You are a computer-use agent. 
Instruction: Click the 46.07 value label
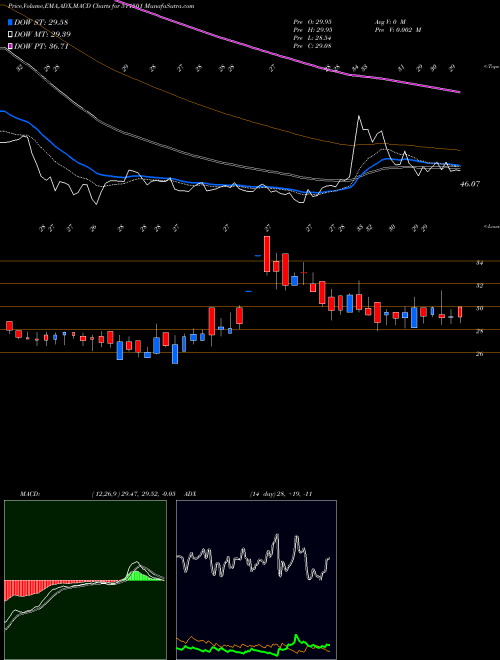click(x=470, y=184)
